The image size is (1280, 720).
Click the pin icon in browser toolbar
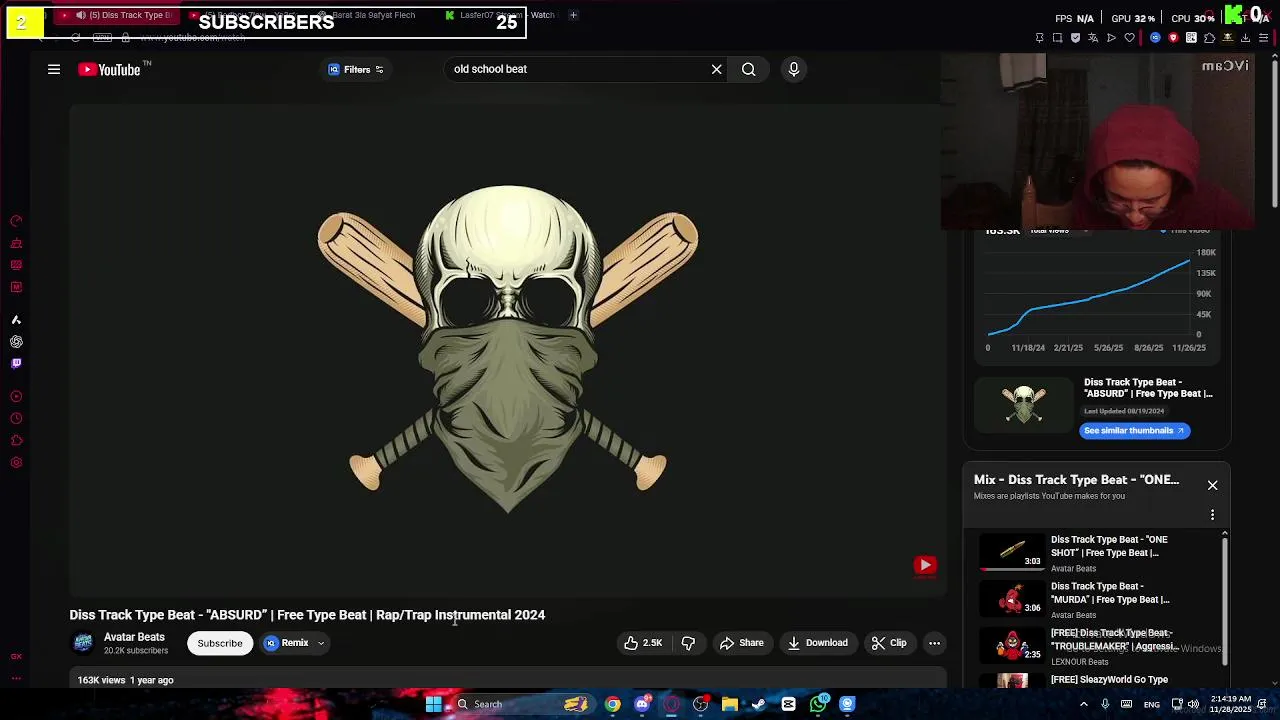[1039, 38]
